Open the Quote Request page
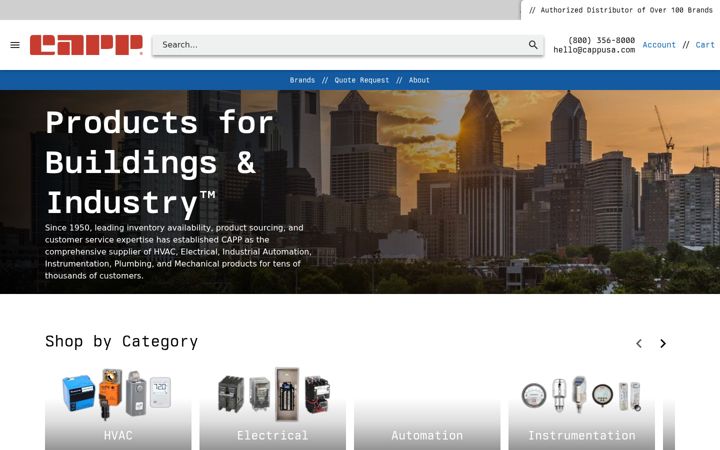The height and width of the screenshot is (450, 720). [361, 80]
